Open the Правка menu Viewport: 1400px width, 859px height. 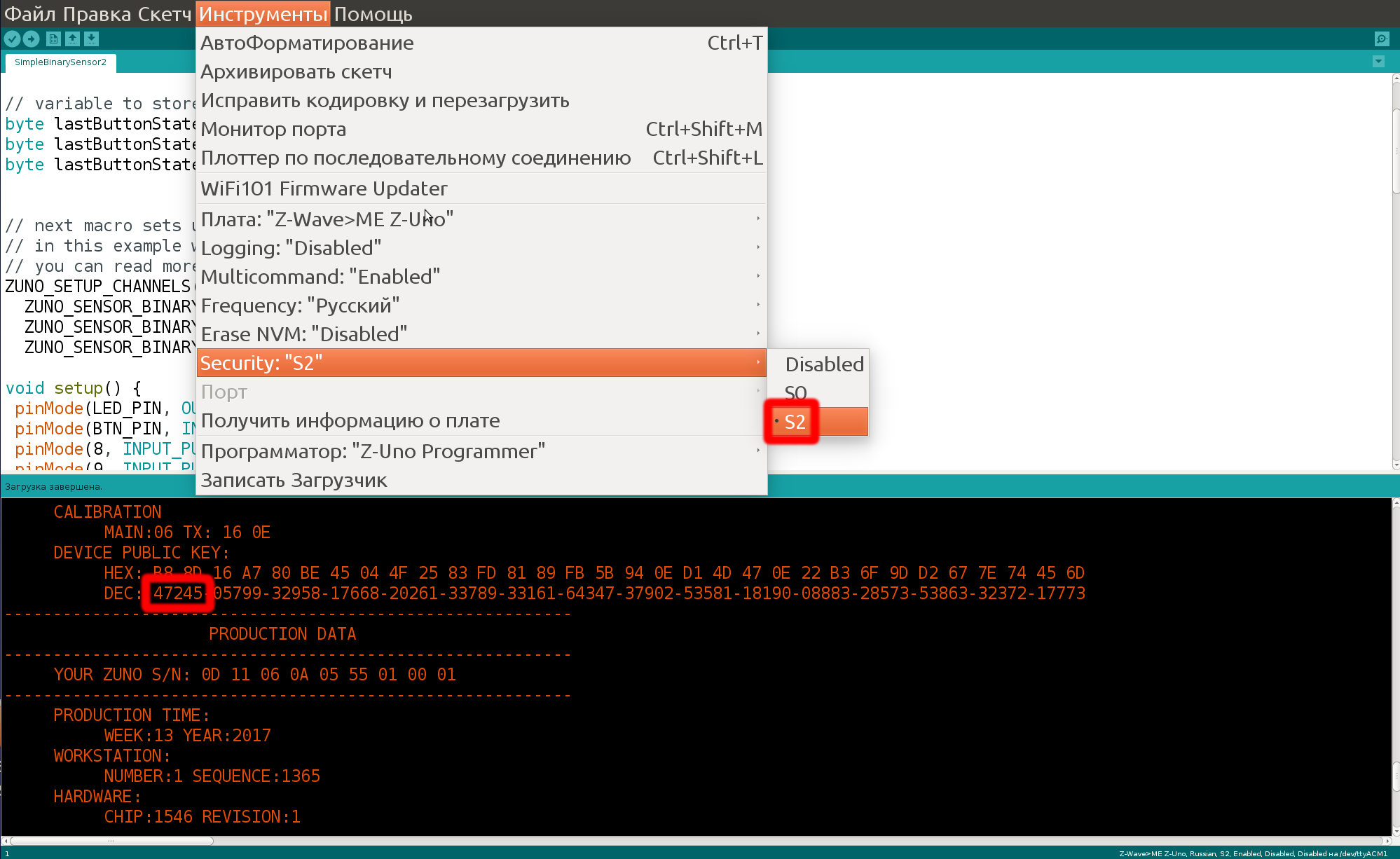97,14
